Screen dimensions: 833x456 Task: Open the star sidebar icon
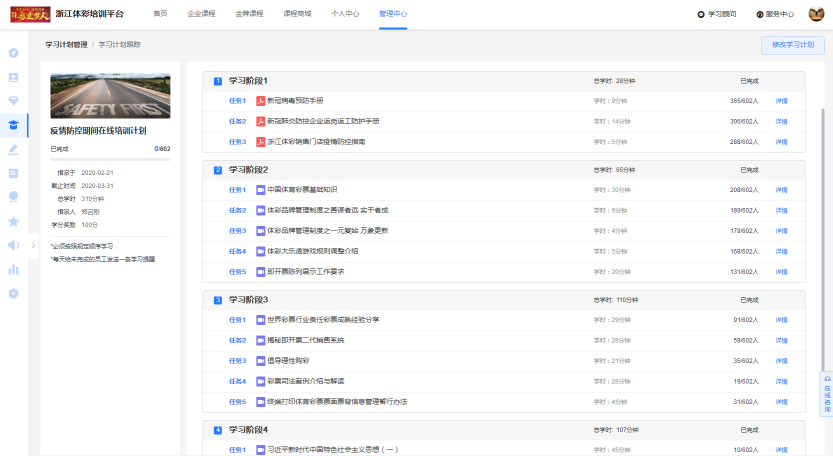[14, 222]
